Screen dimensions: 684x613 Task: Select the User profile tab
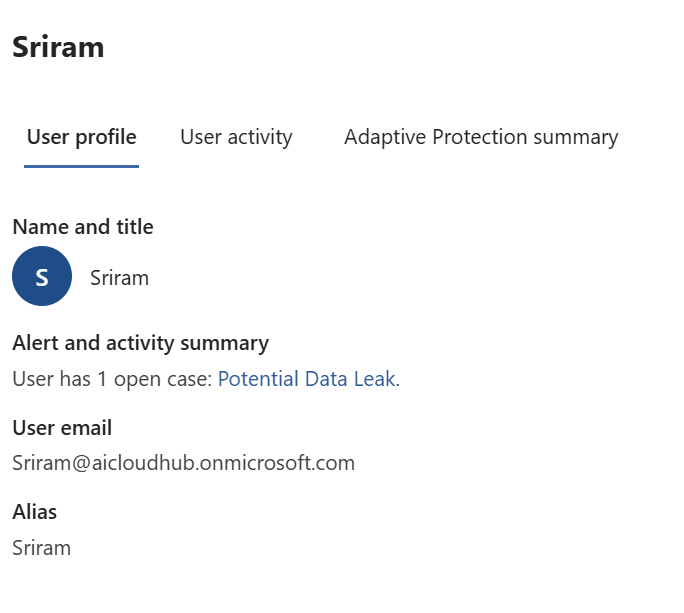pyautogui.click(x=82, y=137)
